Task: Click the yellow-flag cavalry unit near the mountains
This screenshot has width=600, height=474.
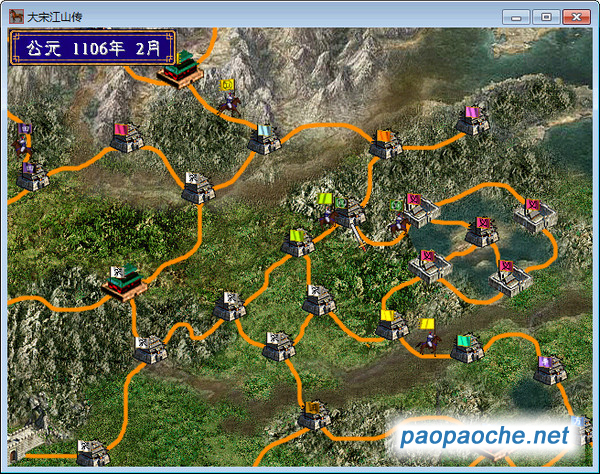Action: point(229,99)
